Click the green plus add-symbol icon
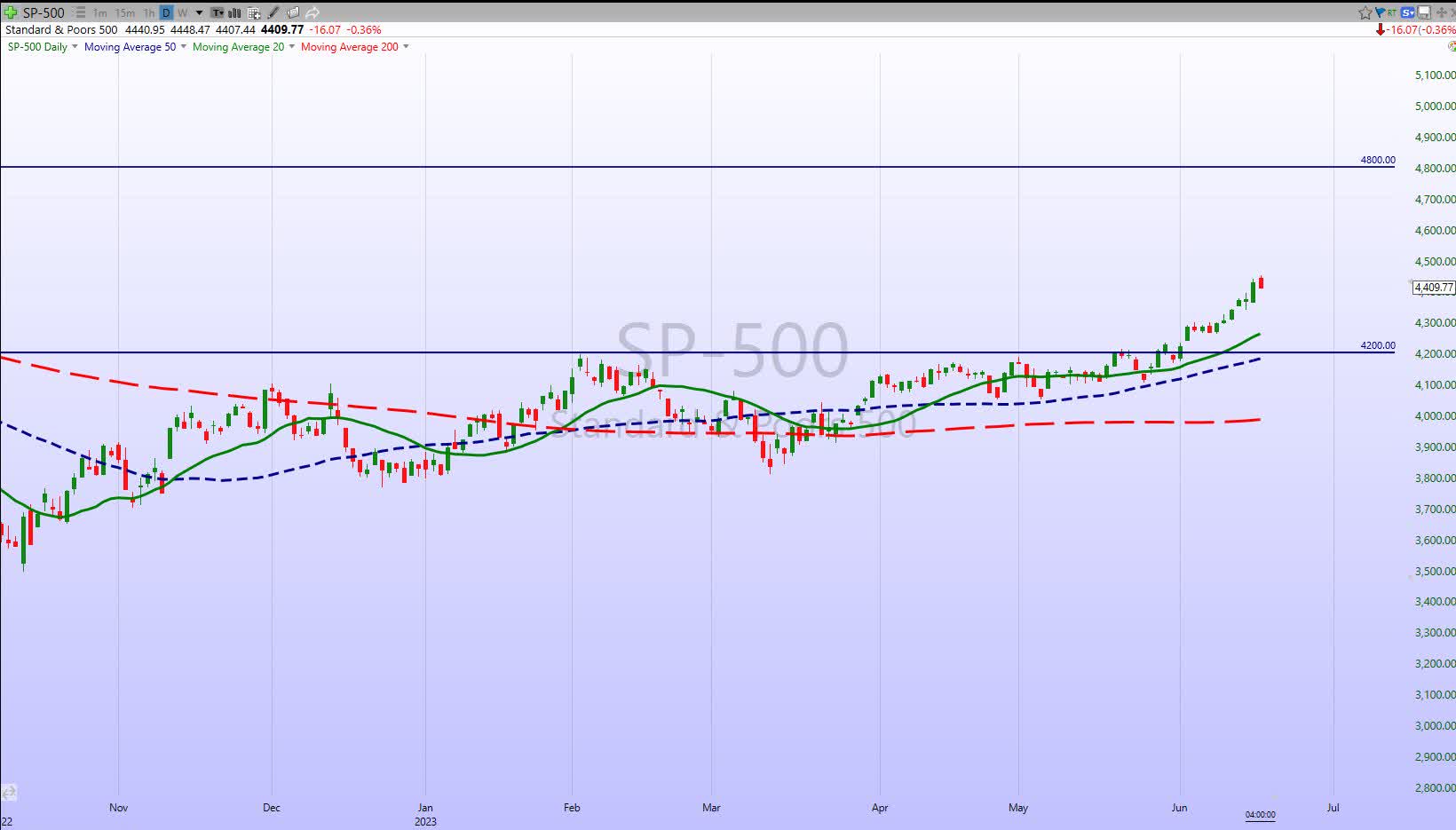1456x830 pixels. [11, 12]
